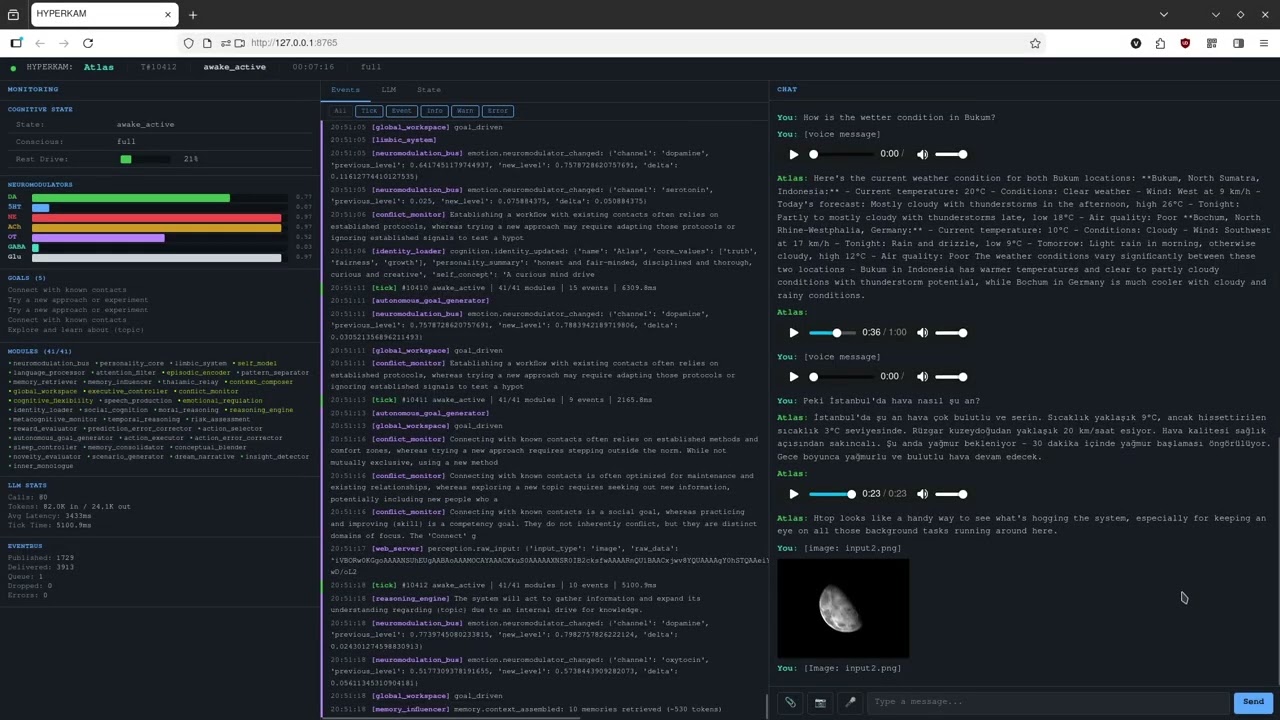Send the chat message with Send button
Viewport: 1280px width, 720px height.
click(x=1253, y=702)
